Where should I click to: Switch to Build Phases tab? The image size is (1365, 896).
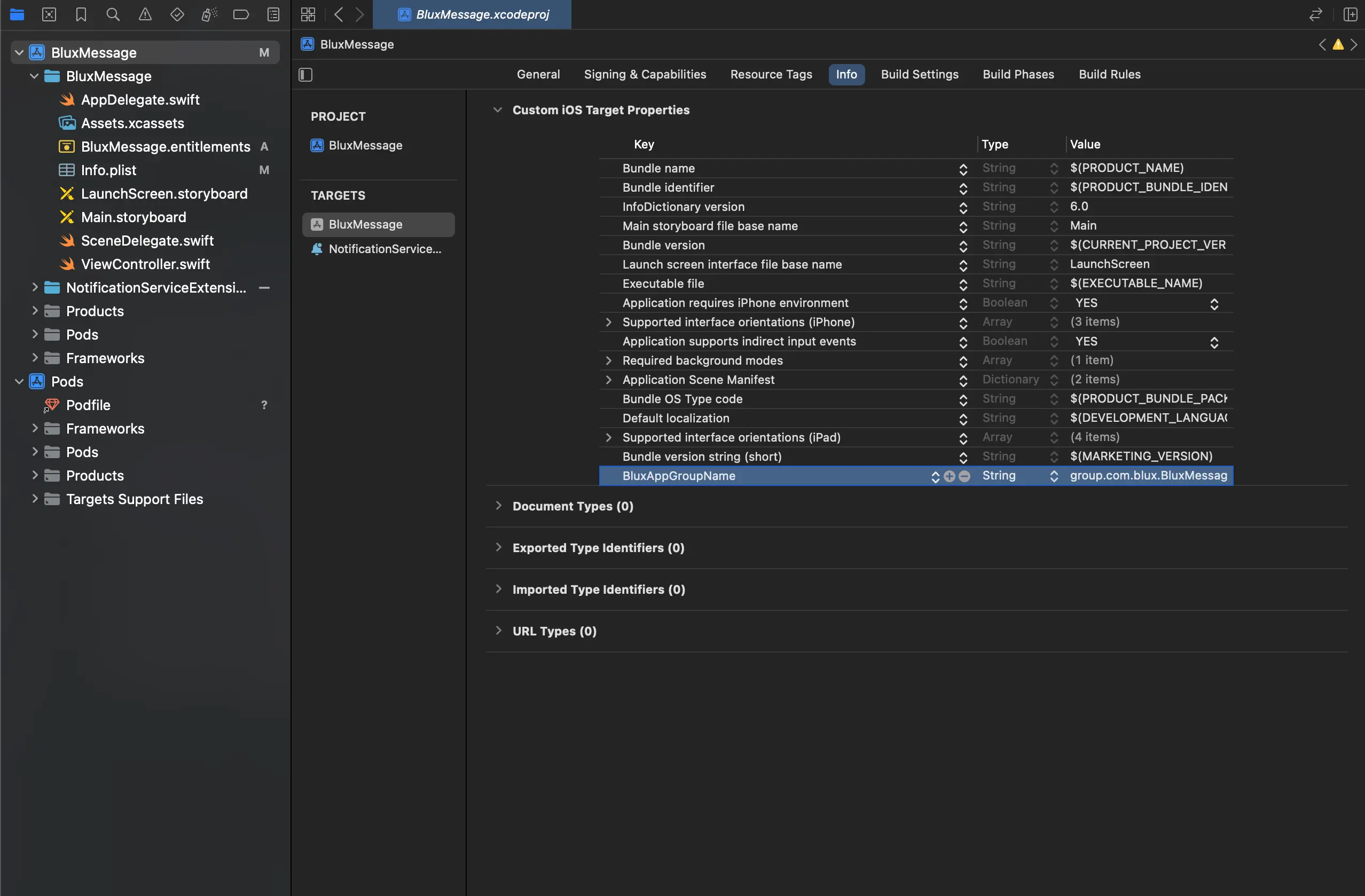coord(1018,75)
